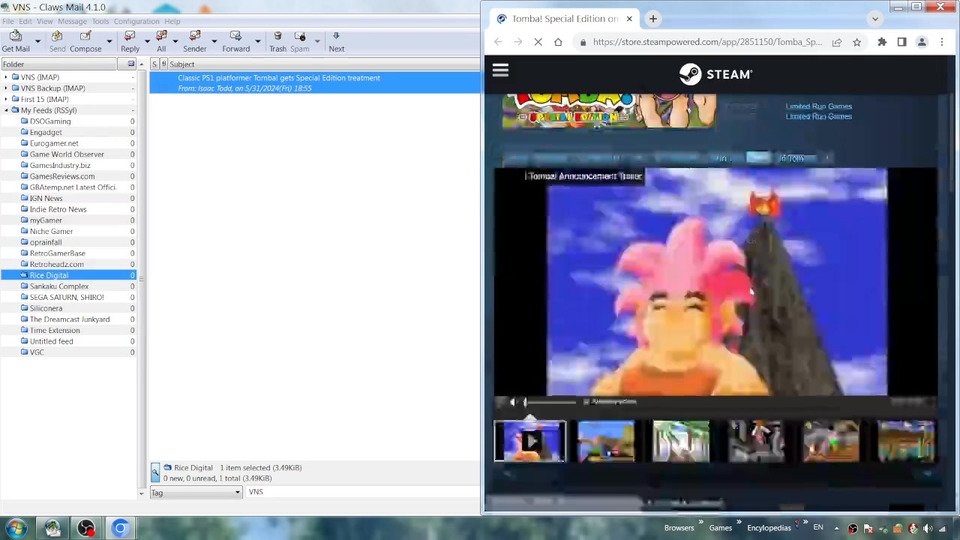This screenshot has width=960, height=540.
Task: Open browser extensions puzzle icon
Action: [882, 42]
